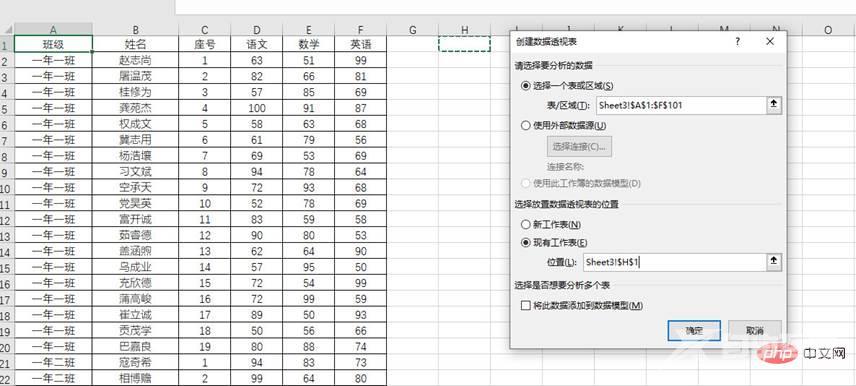856x386 pixels.
Task: Select column A header
Action: click(53, 30)
